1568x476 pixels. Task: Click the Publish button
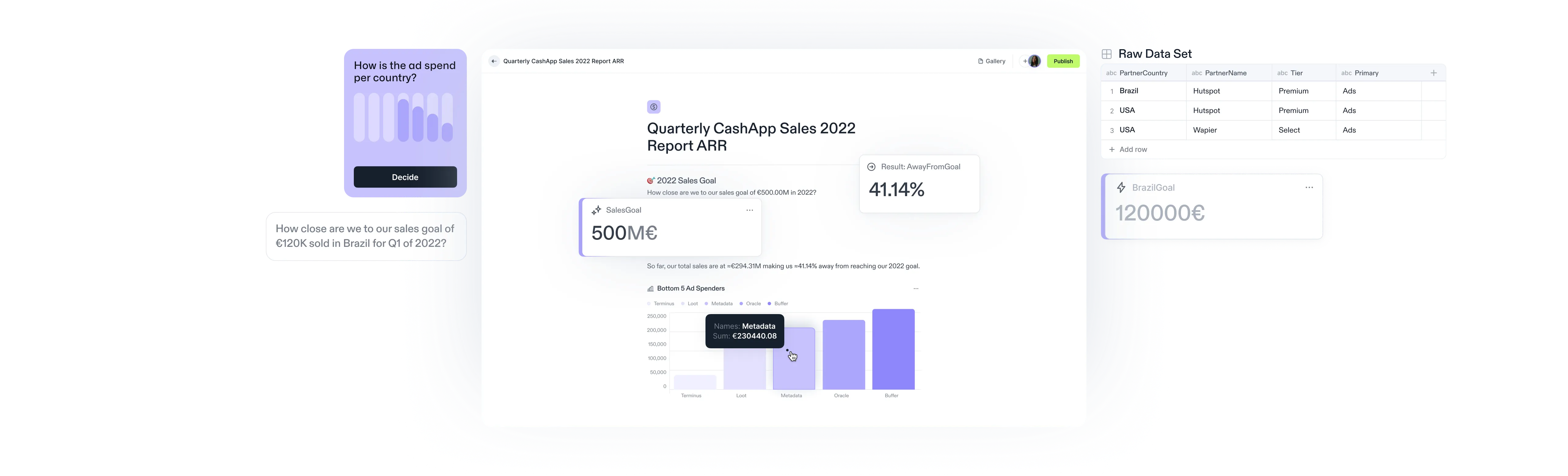[1063, 61]
